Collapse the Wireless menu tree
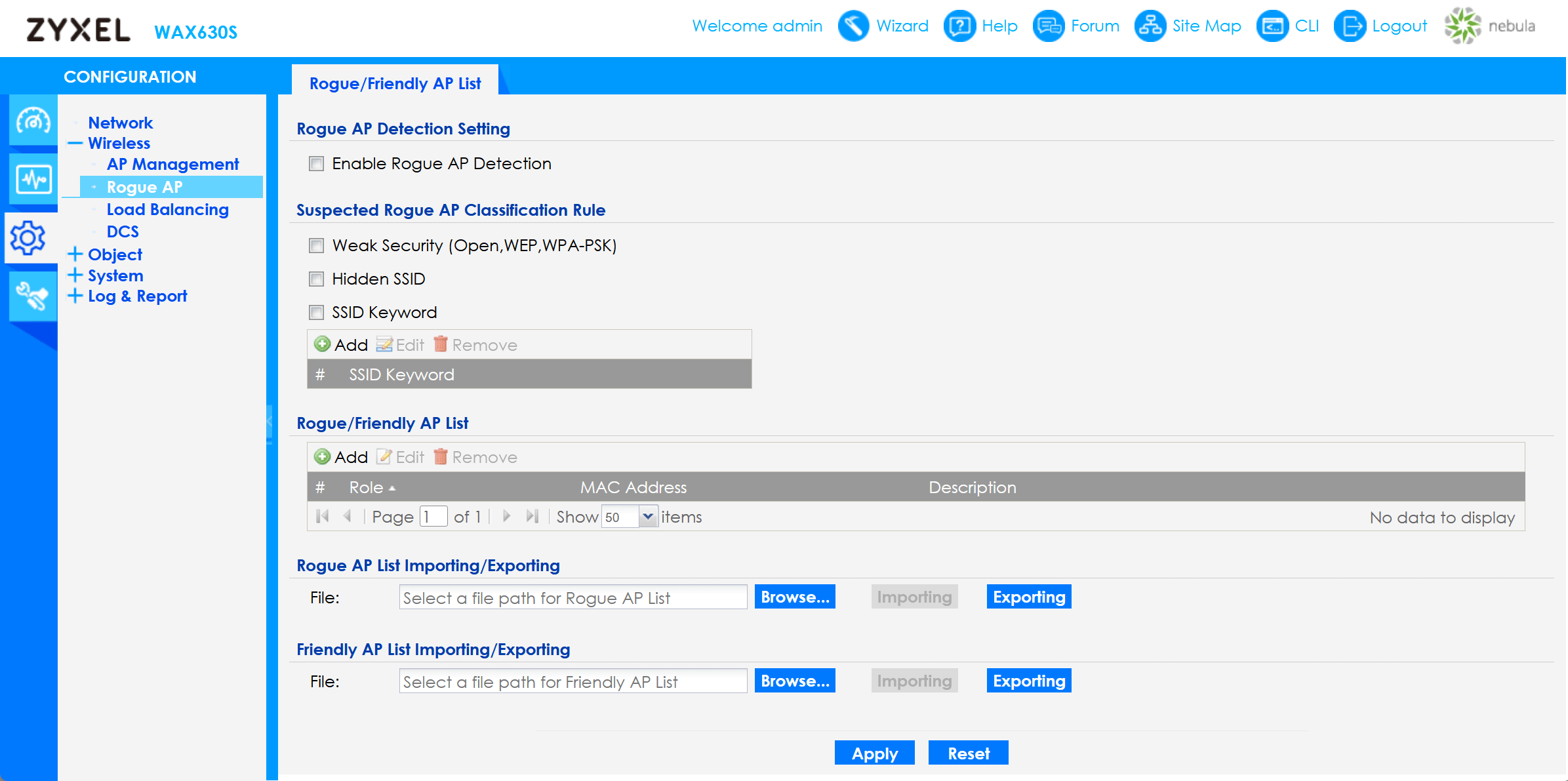The height and width of the screenshot is (781, 1568). click(x=75, y=144)
